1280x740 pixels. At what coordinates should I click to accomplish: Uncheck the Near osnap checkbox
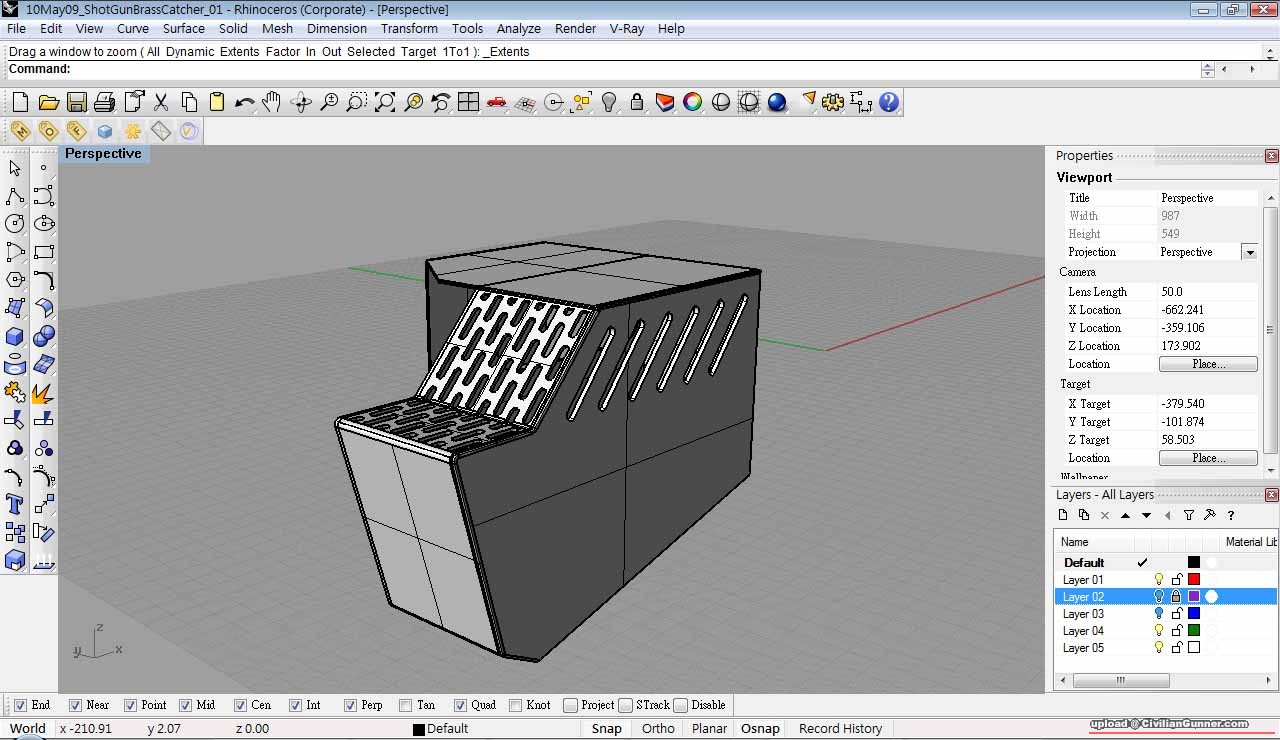76,705
